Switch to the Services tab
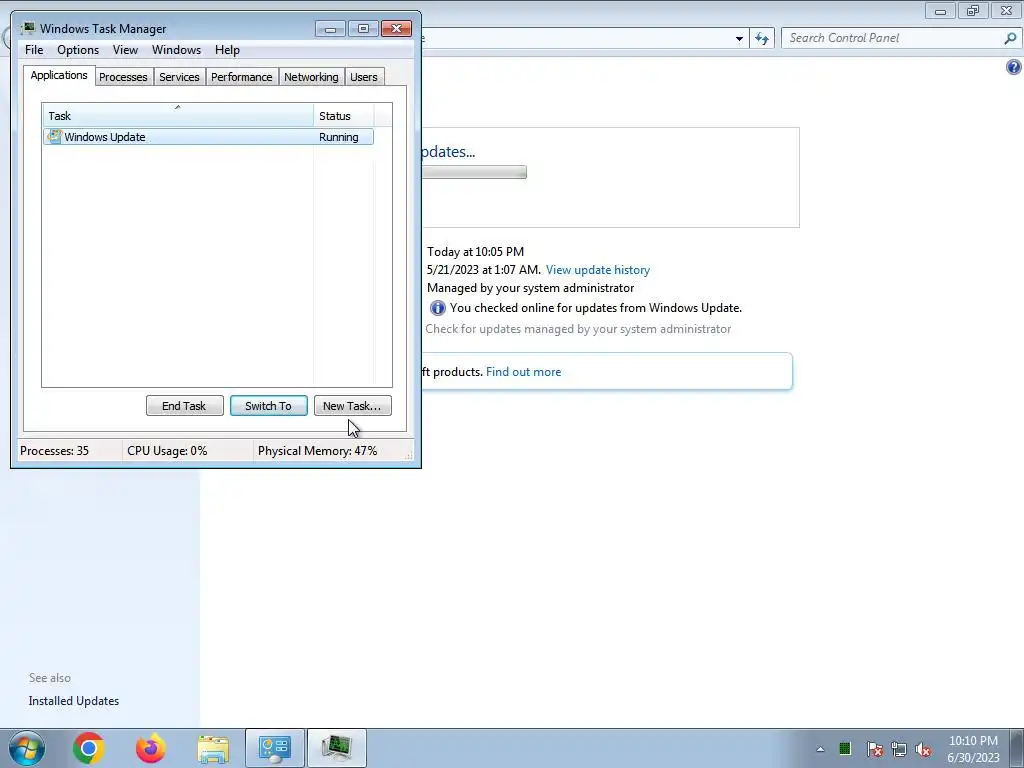The image size is (1024, 768). pyautogui.click(x=180, y=77)
